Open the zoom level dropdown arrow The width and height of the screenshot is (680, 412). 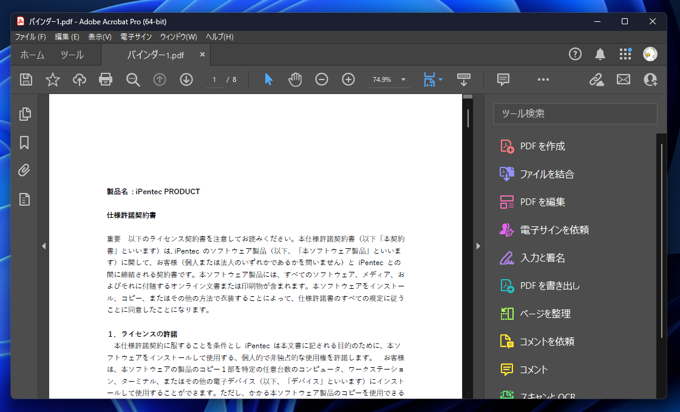click(x=403, y=80)
